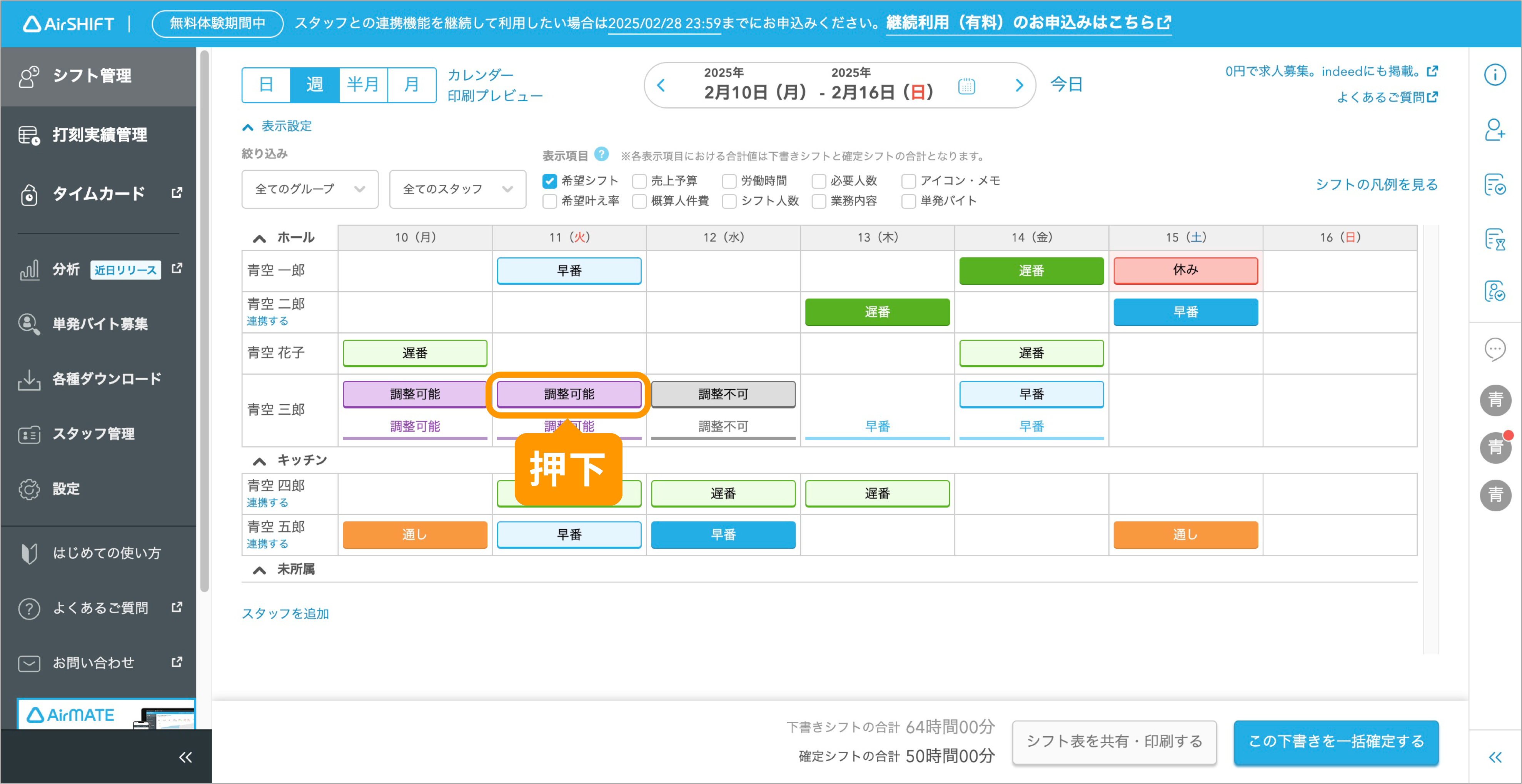This screenshot has height=784, width=1522.
Task: Enable the シフト人数 checkbox
Action: pyautogui.click(x=729, y=201)
